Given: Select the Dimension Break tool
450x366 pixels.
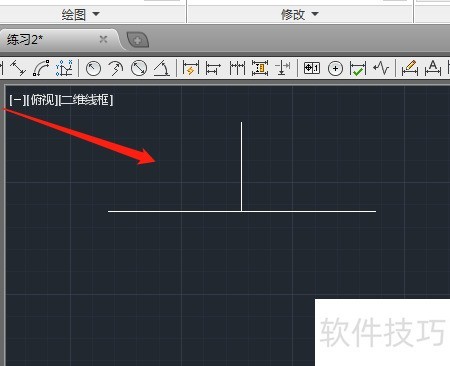Looking at the screenshot, I should click(x=282, y=68).
